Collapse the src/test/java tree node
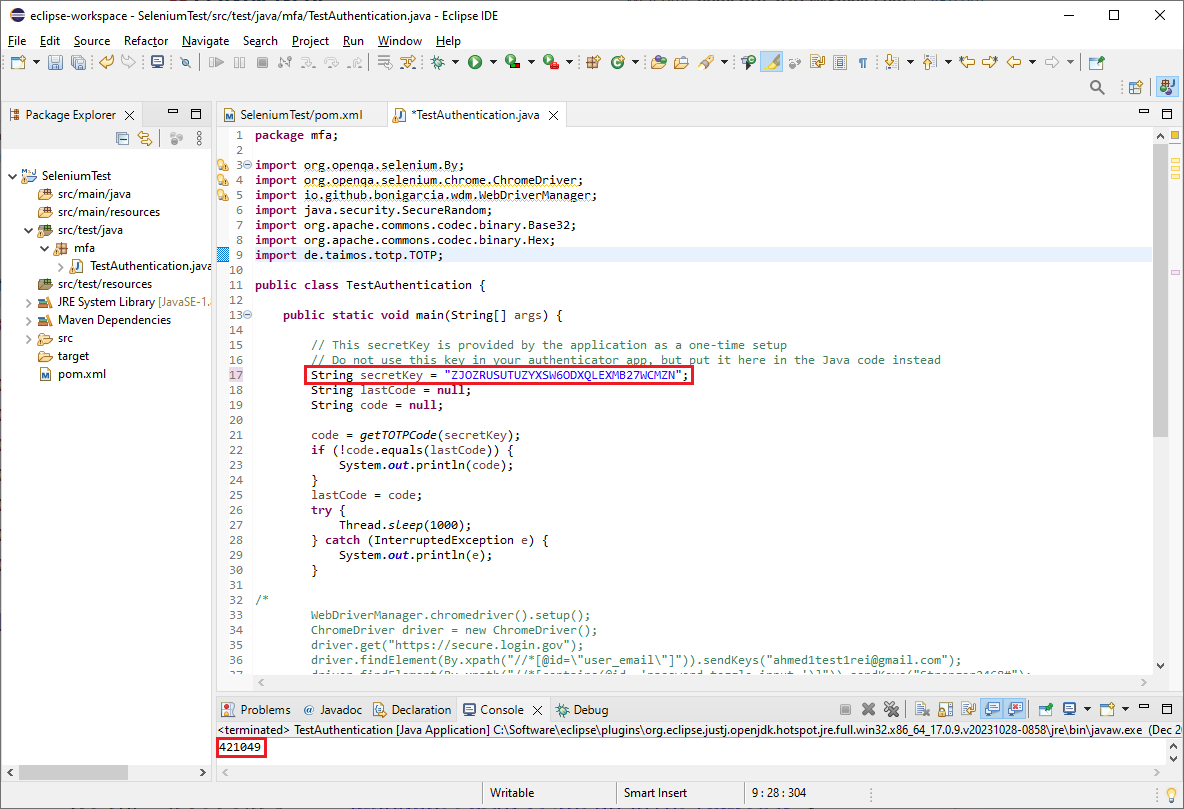Viewport: 1184px width, 809px height. pos(29,229)
